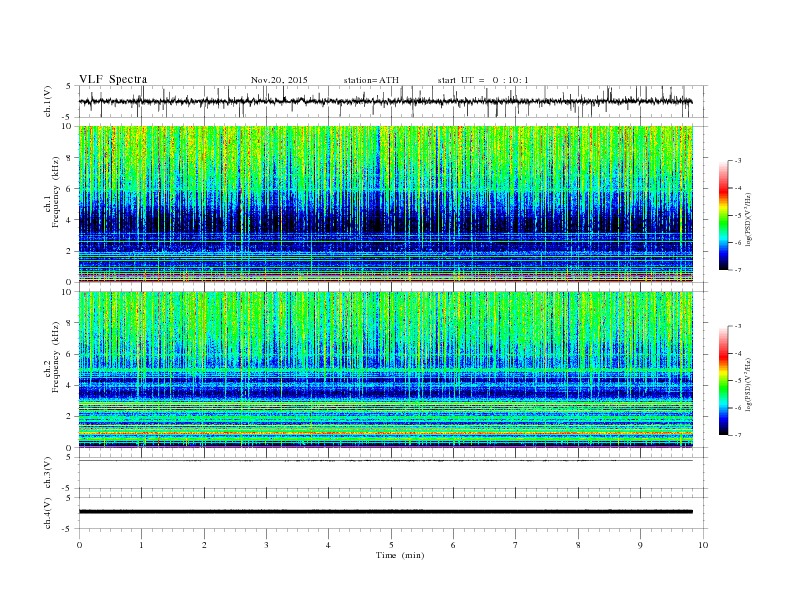Click the "-5" label on ch.1 color bar

pyautogui.click(x=738, y=216)
